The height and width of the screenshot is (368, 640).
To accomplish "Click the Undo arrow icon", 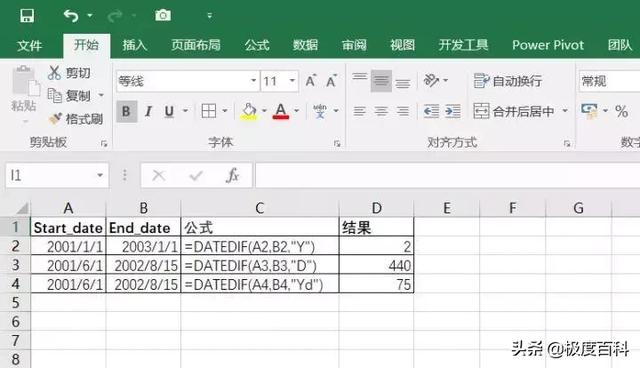I will tap(71, 16).
